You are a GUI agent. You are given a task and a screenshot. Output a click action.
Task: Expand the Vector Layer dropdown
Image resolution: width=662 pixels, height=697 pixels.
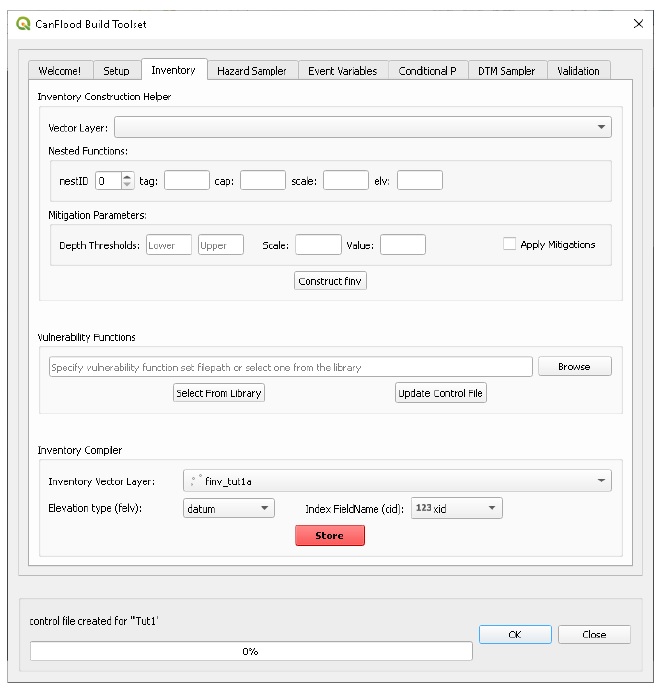(x=363, y=127)
